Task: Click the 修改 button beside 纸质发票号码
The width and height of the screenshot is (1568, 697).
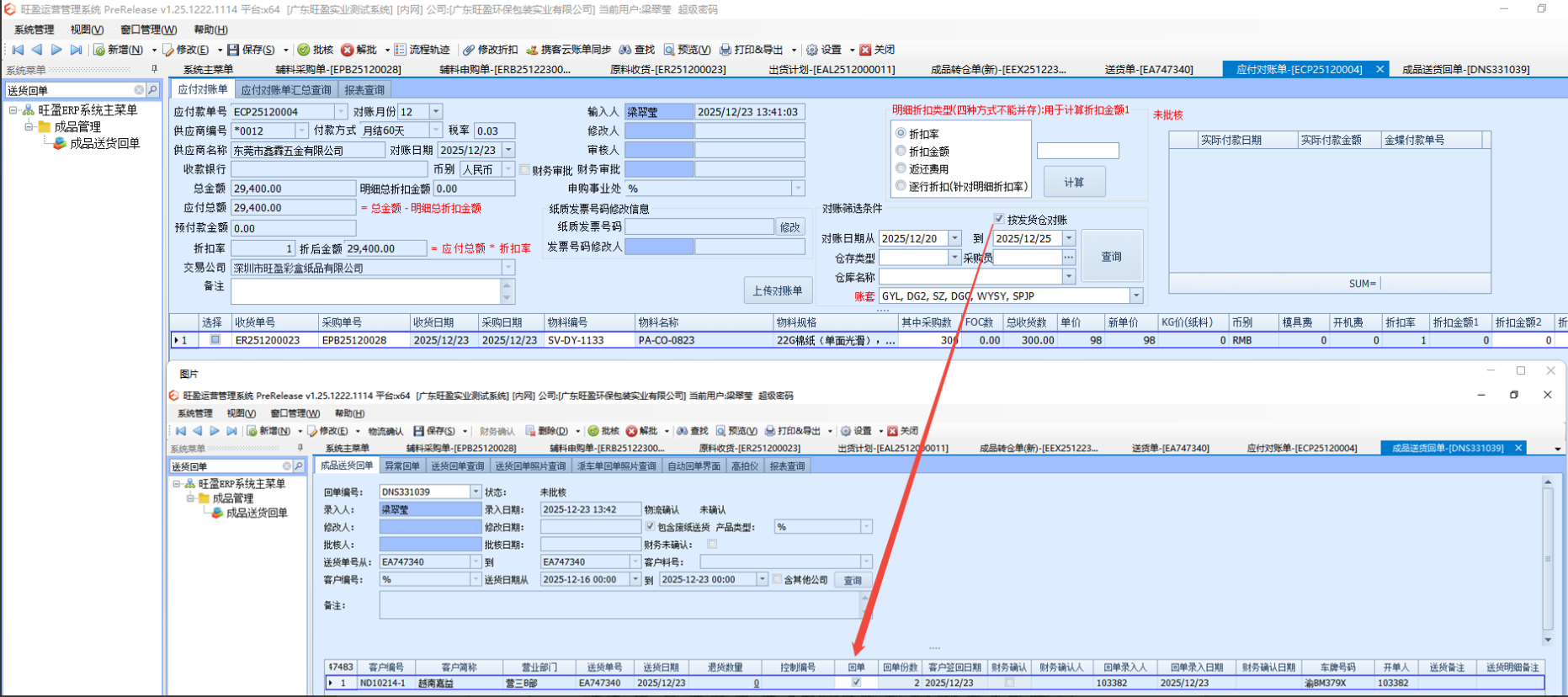Action: 789,227
